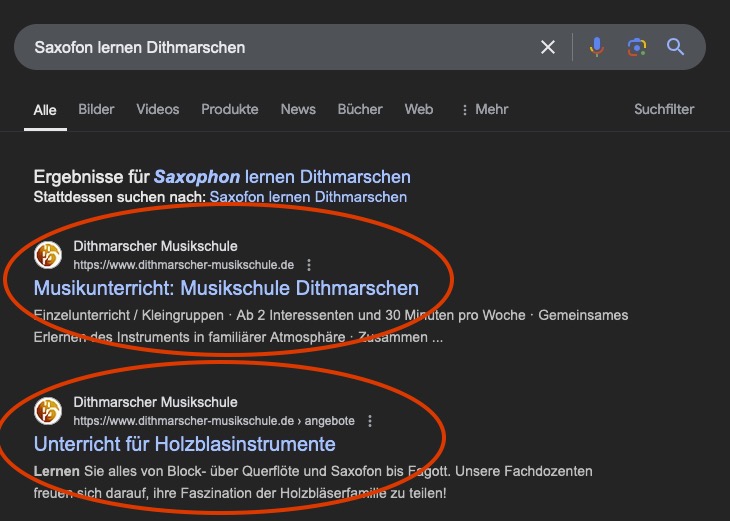Open the Suchfilter options
The height and width of the screenshot is (521, 730).
click(664, 109)
